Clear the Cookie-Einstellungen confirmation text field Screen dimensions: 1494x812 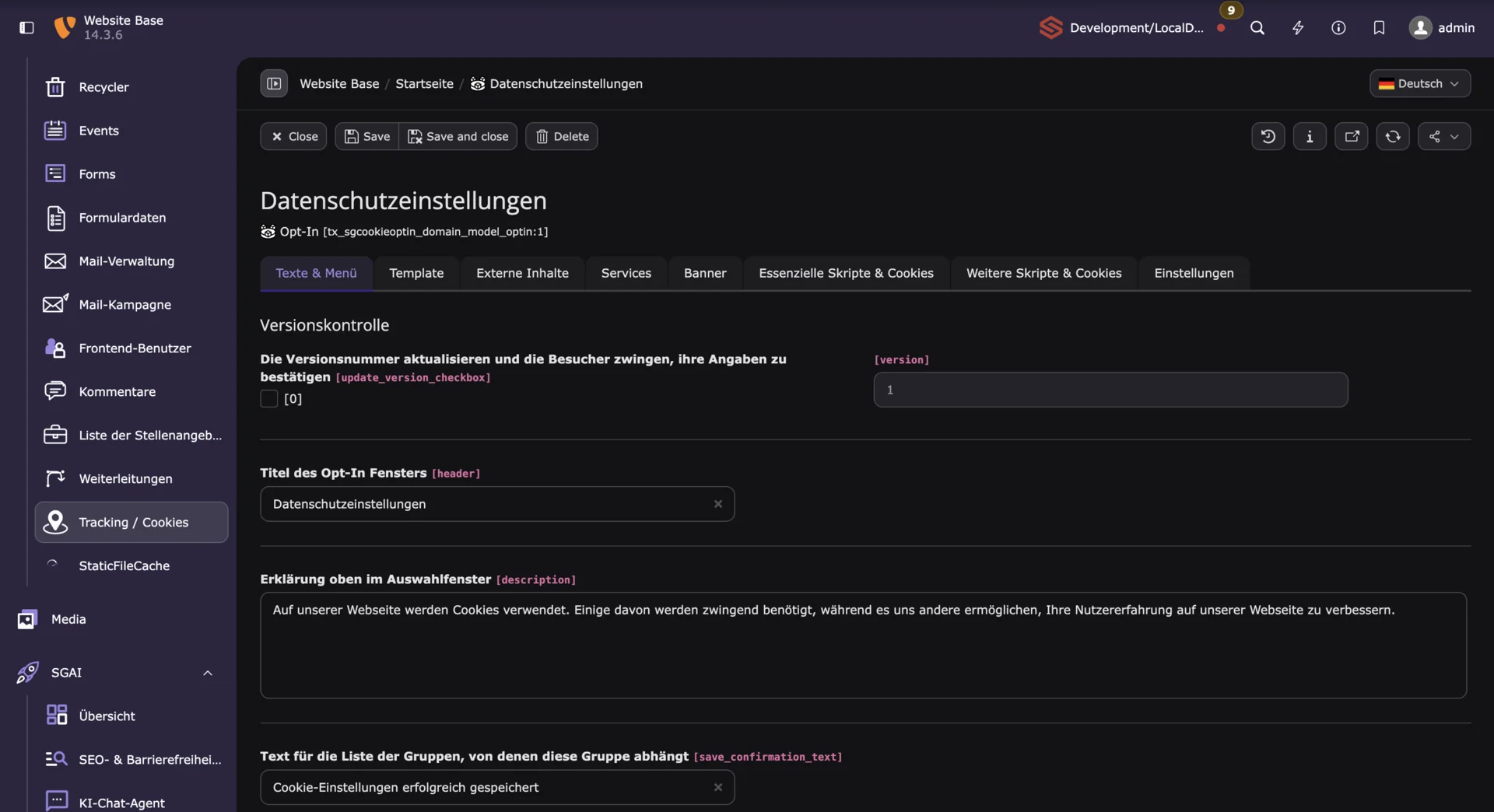718,788
